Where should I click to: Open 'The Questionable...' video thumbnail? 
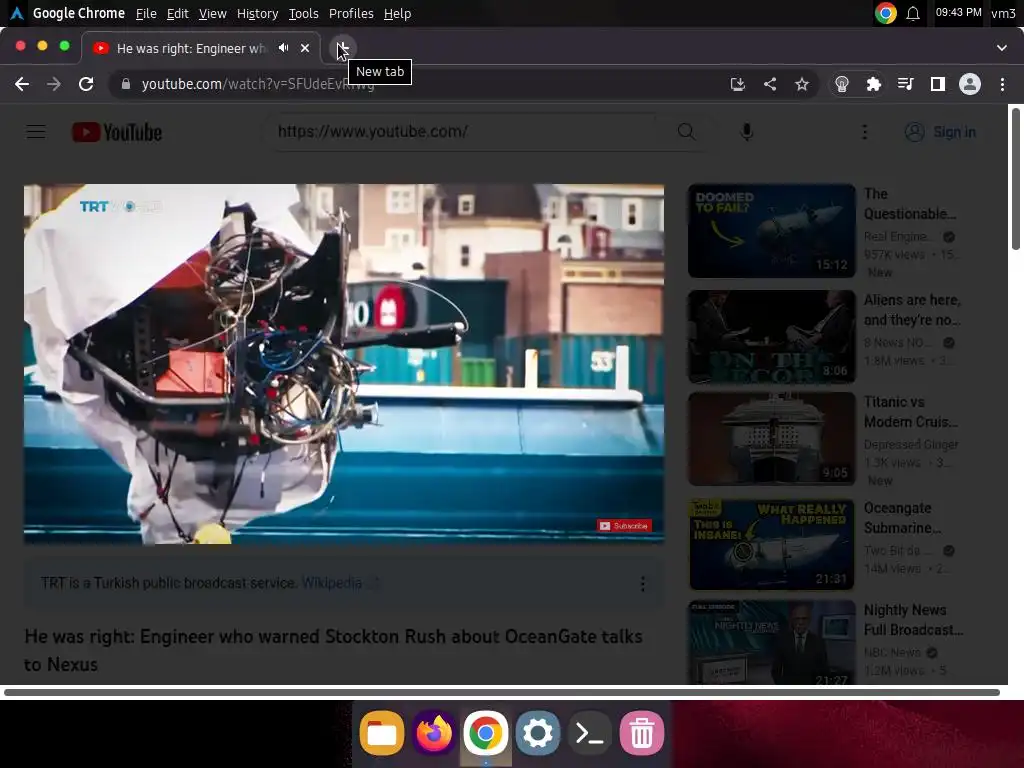(x=771, y=231)
